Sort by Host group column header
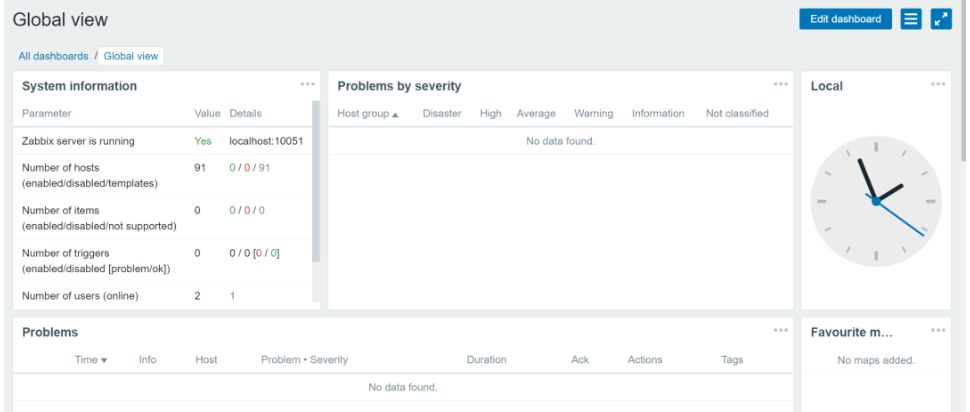The image size is (970, 412). click(367, 114)
